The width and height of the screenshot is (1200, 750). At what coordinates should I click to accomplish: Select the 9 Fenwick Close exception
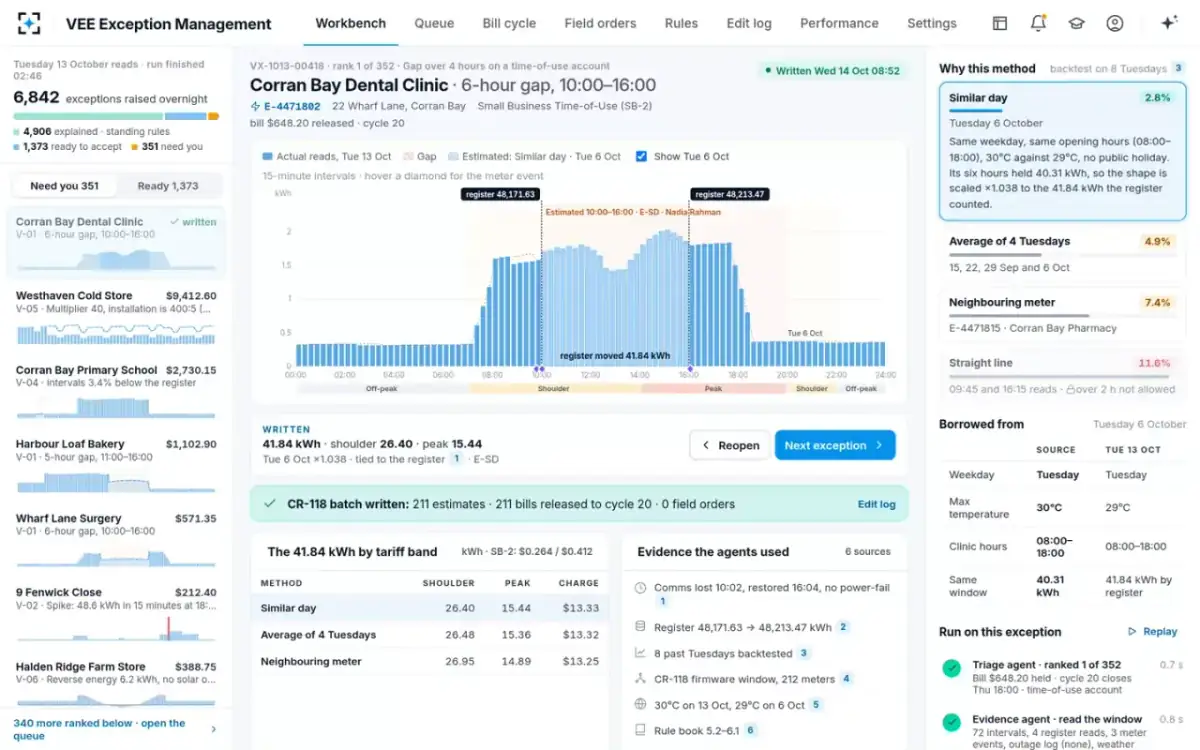[116, 615]
